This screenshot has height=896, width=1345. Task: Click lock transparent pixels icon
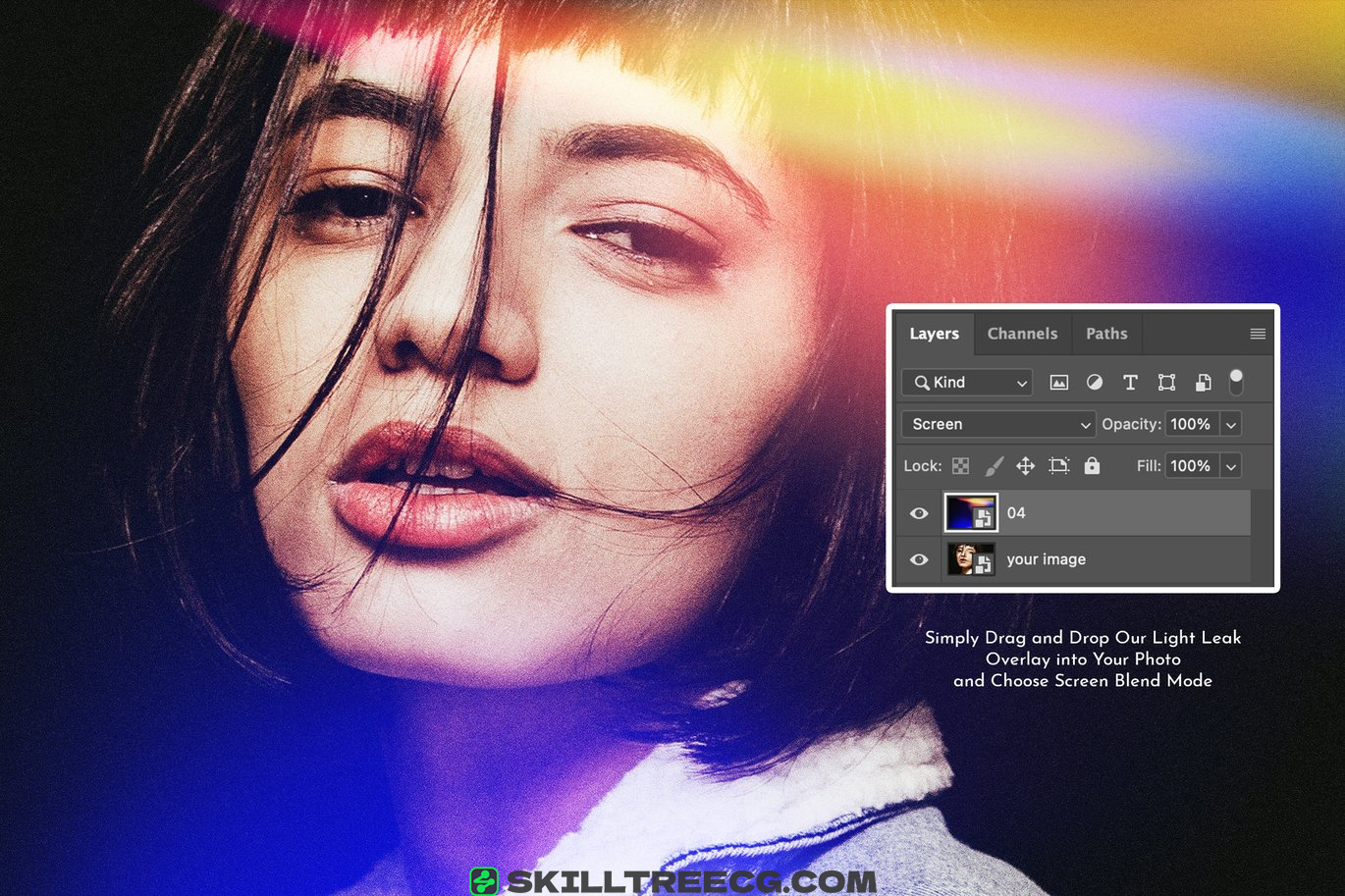coord(960,466)
